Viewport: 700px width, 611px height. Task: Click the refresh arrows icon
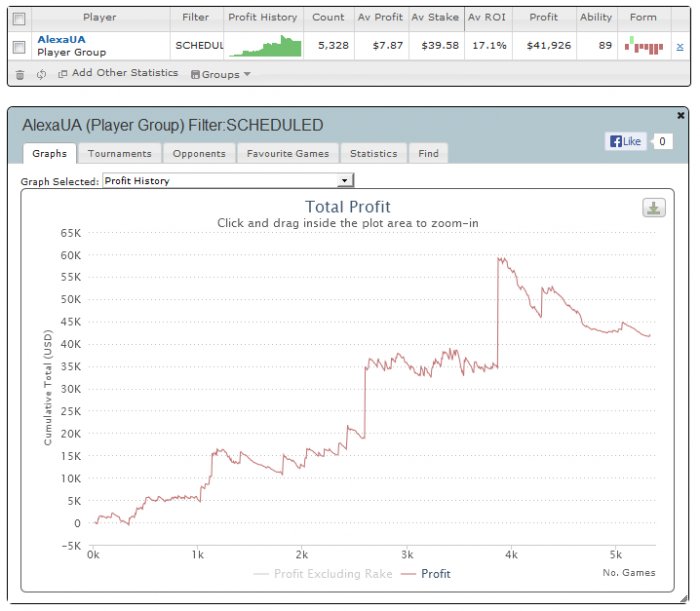[x=41, y=75]
